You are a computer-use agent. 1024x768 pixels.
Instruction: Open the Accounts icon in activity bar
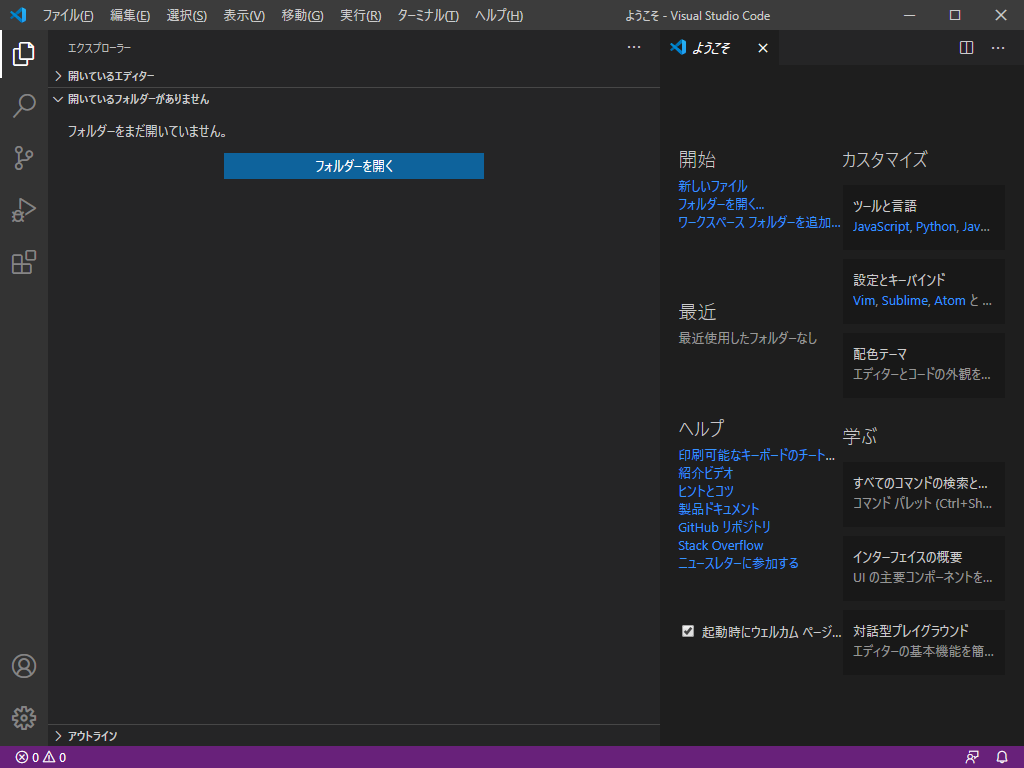(x=24, y=665)
